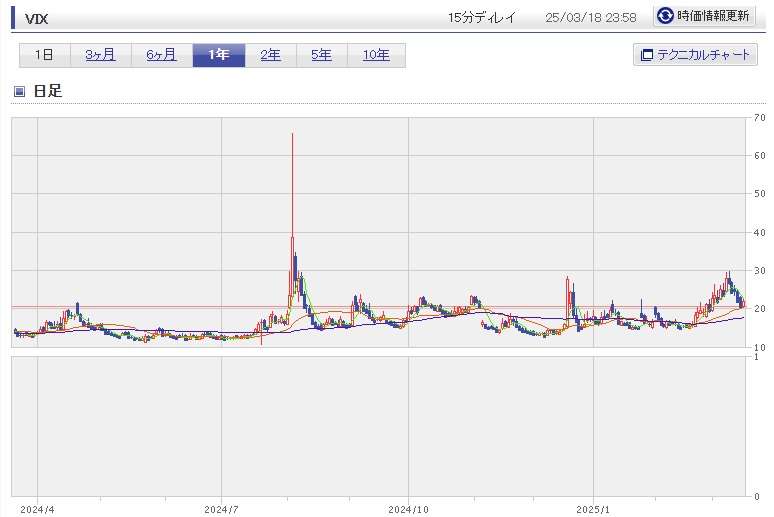
Task: Select the 3ヶ月 range tab
Action: (x=101, y=55)
